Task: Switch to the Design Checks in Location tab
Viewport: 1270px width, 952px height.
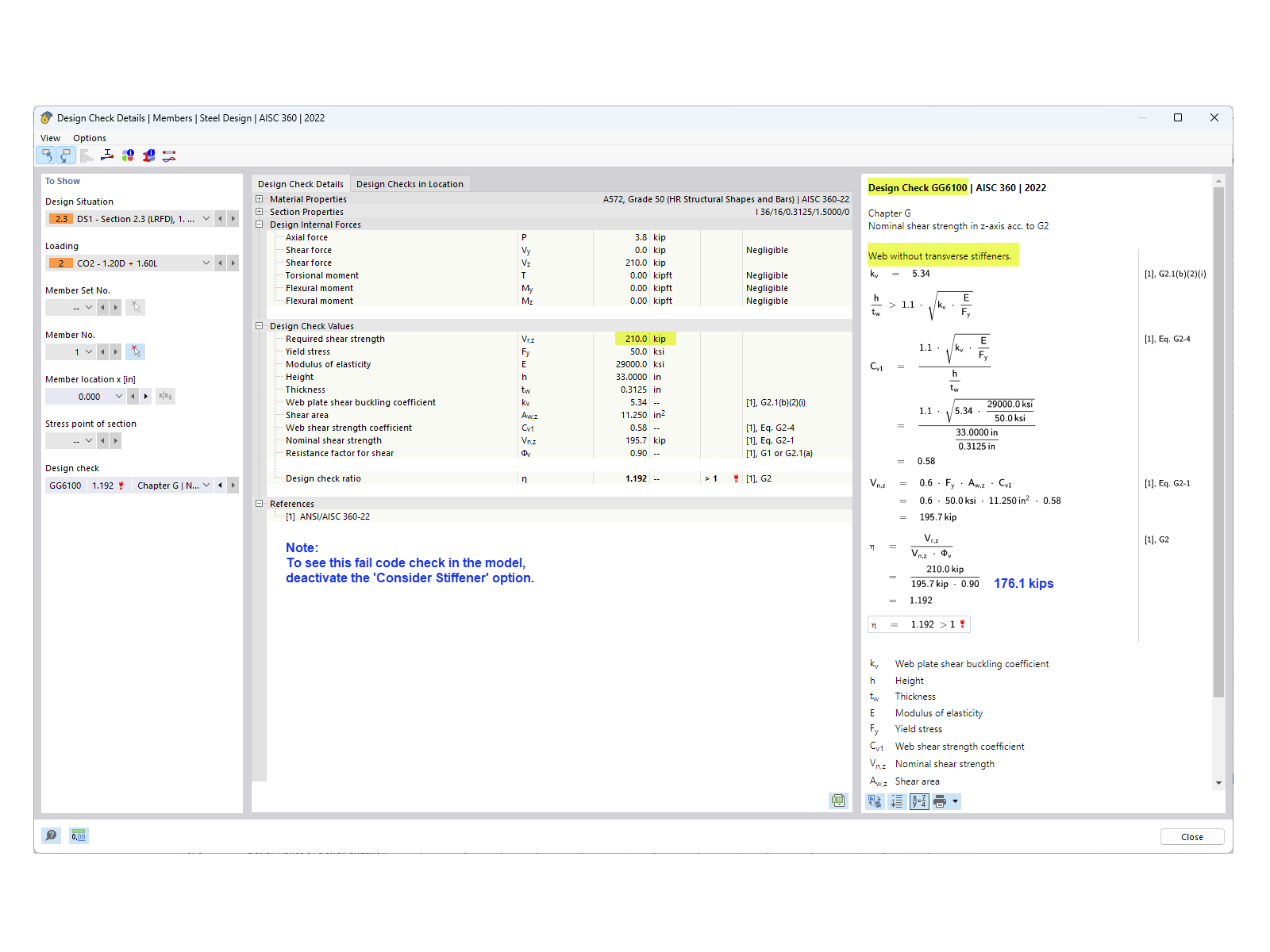Action: [x=410, y=183]
